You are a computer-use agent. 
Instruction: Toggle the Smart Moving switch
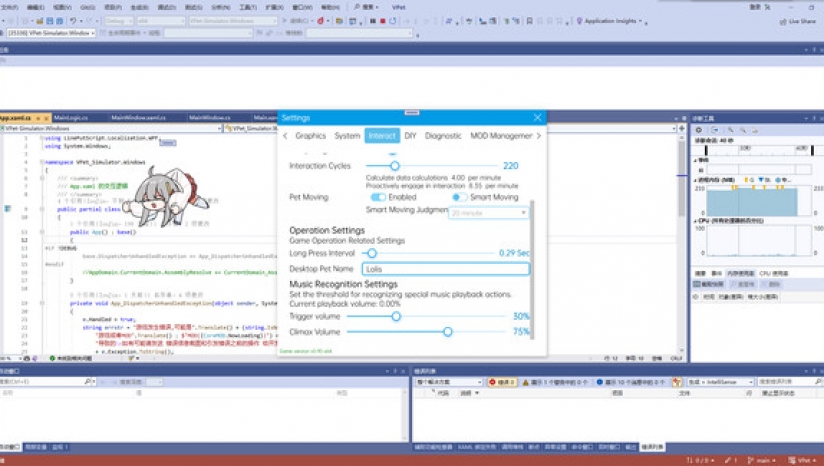tap(458, 198)
